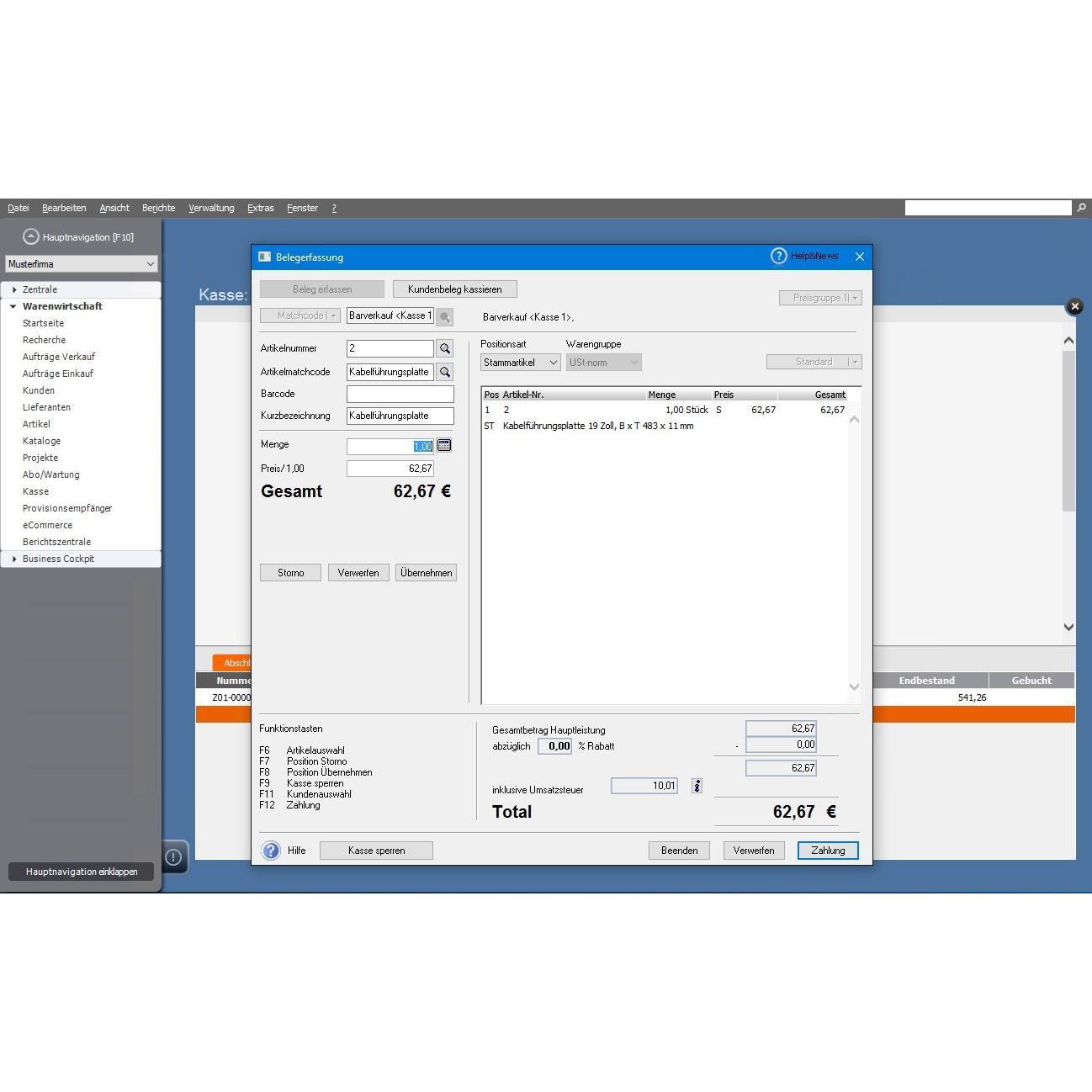This screenshot has height=1092, width=1092.
Task: Click the search icon beside Artikelmatchcode field
Action: pos(445,372)
